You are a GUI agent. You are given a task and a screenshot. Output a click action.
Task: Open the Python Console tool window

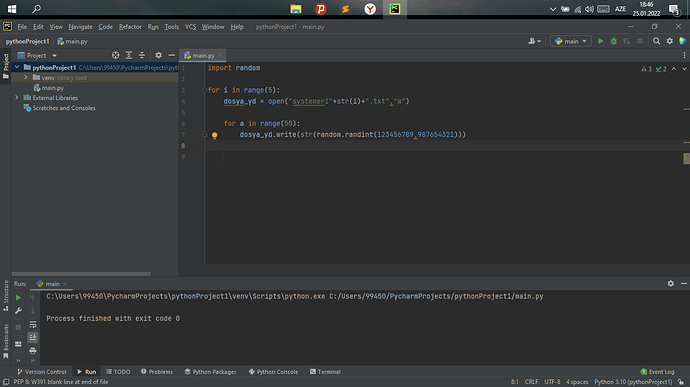[273, 372]
